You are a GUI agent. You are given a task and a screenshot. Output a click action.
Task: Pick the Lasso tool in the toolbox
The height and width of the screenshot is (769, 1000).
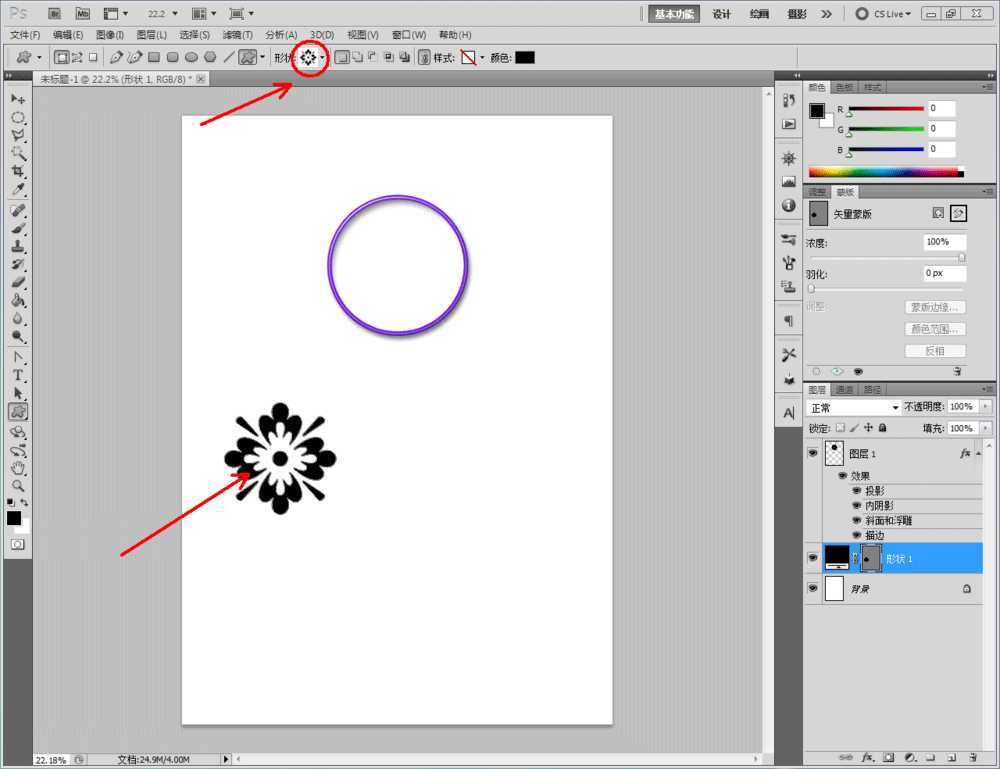18,136
